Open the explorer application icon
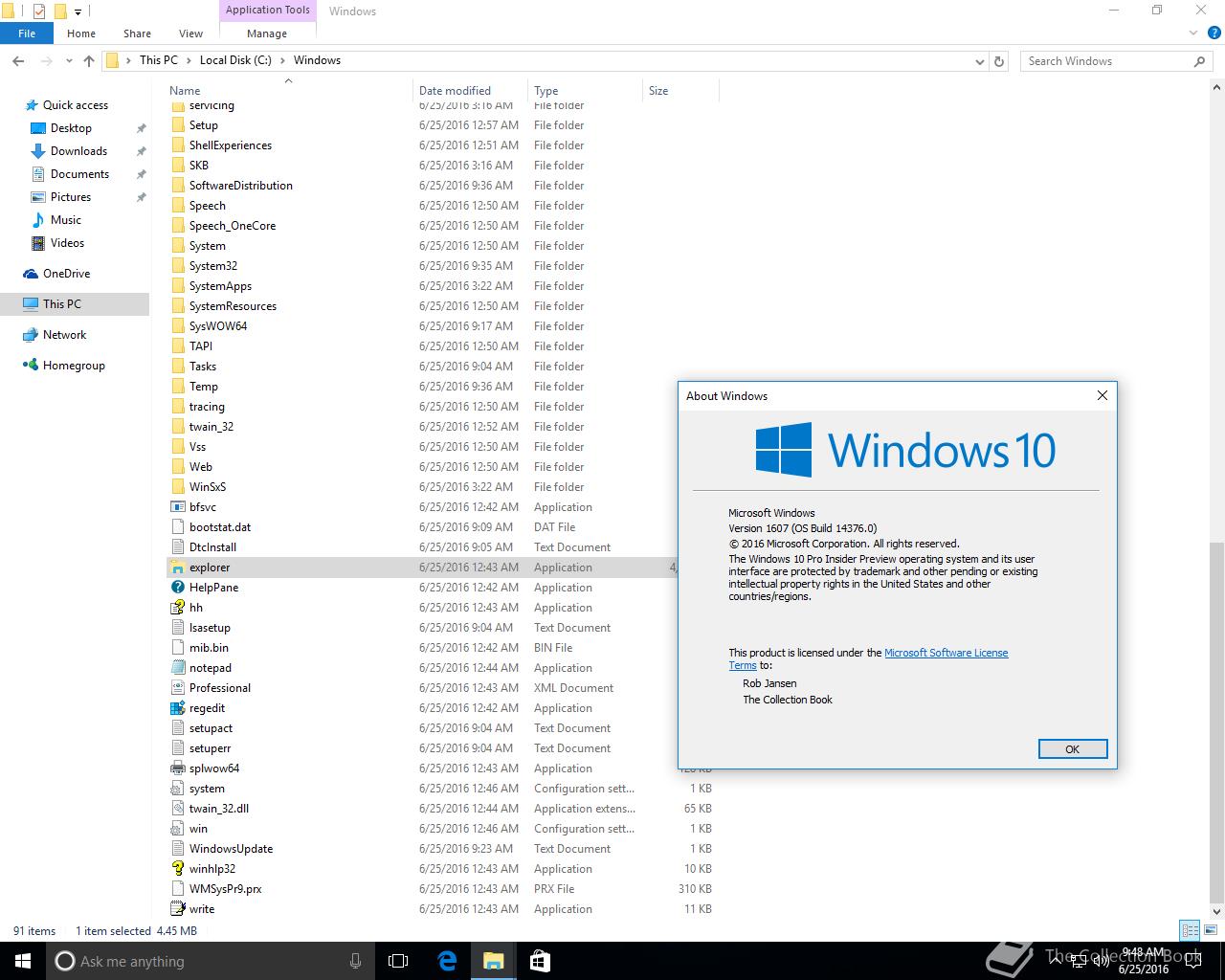This screenshot has width=1225, height=980. coord(177,568)
